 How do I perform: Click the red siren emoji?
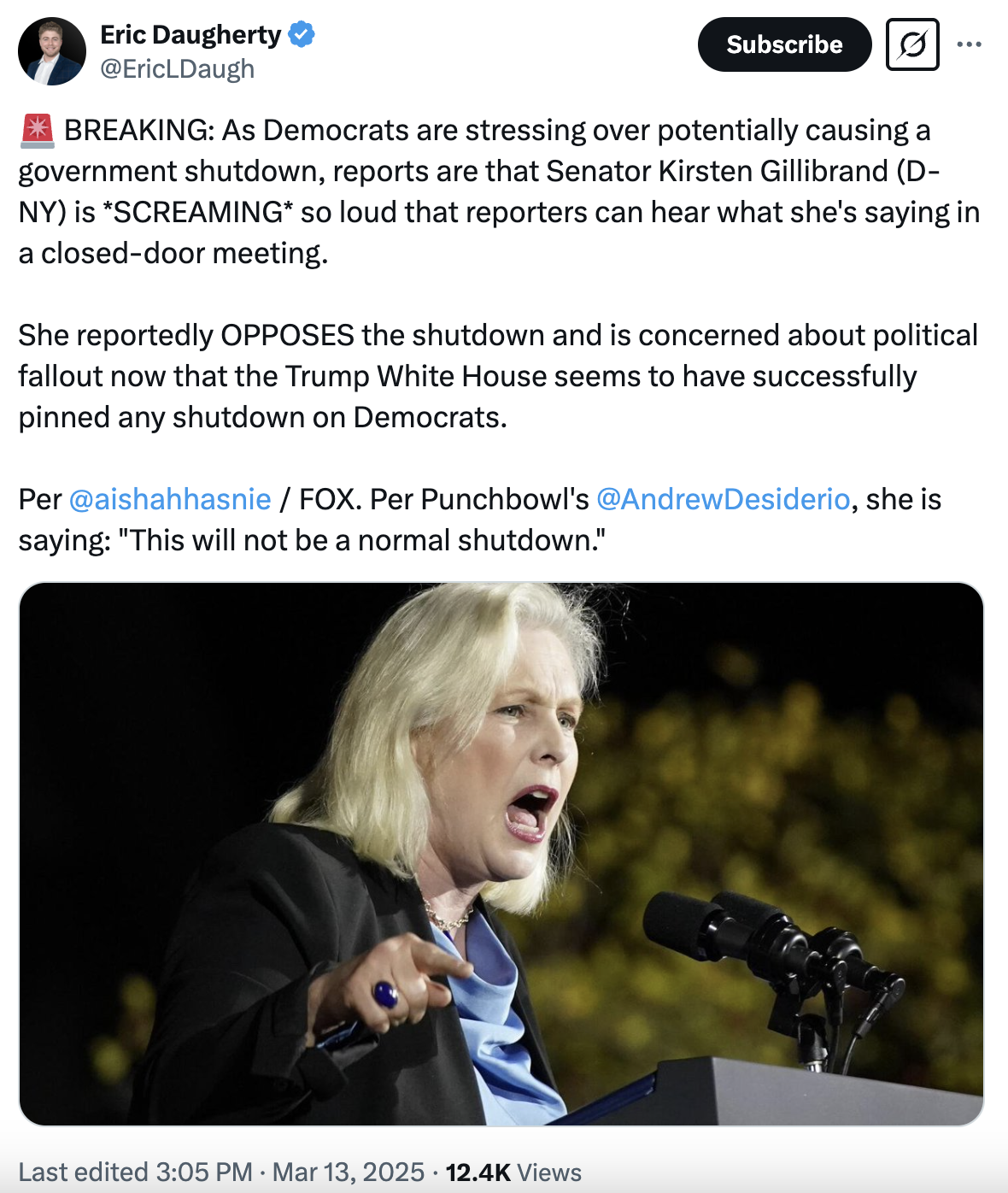point(37,130)
